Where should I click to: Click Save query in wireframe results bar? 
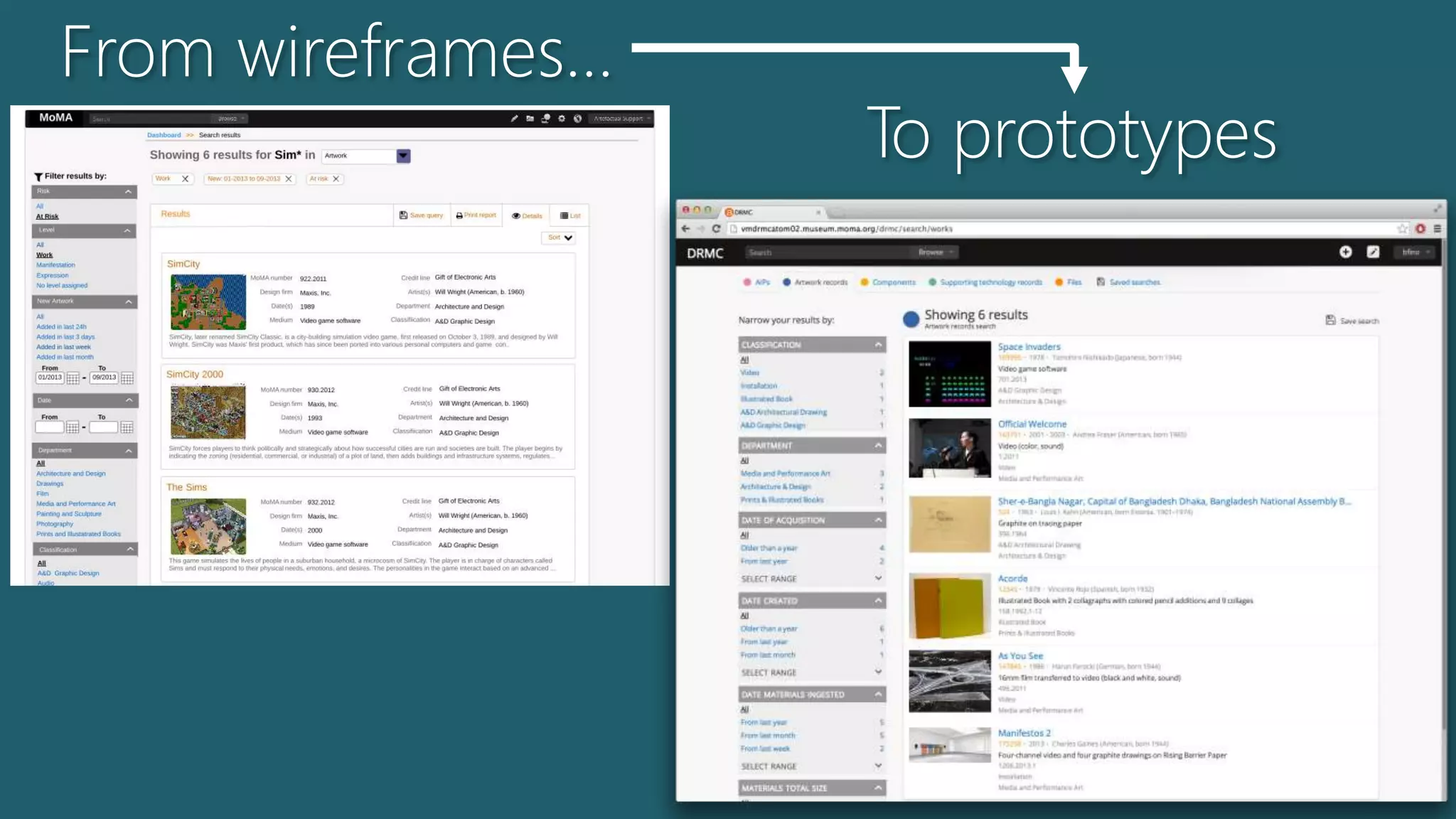(x=421, y=215)
